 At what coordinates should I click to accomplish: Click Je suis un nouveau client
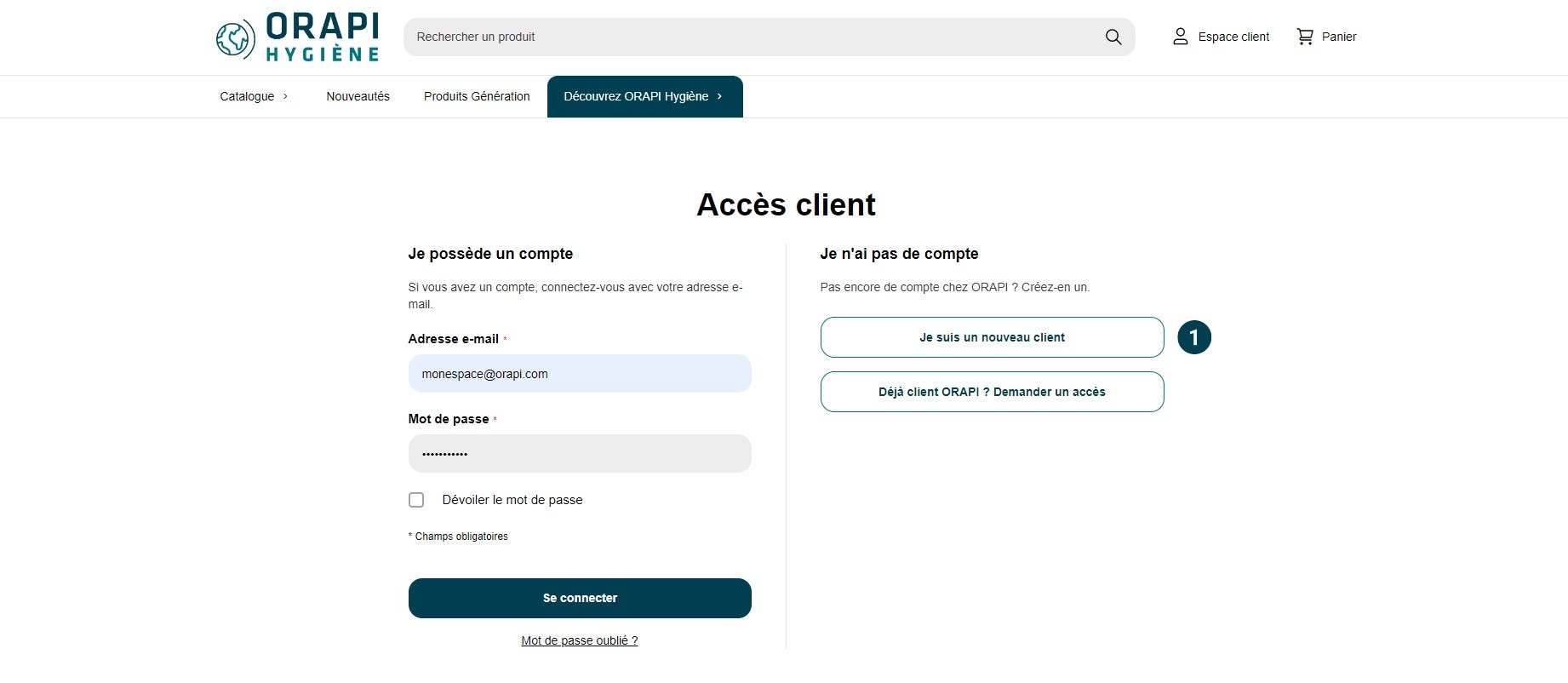point(992,337)
